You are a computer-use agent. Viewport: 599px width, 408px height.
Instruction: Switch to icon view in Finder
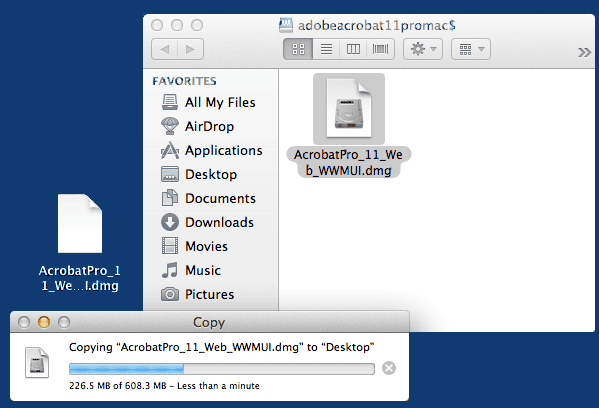click(298, 49)
